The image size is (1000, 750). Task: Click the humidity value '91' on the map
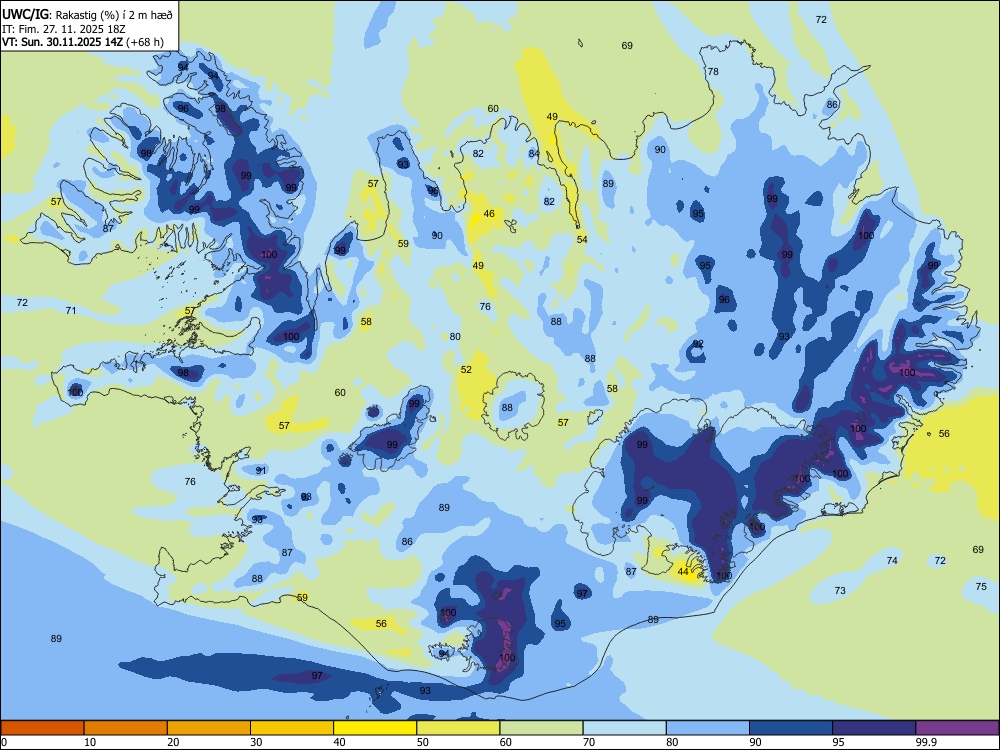(261, 471)
